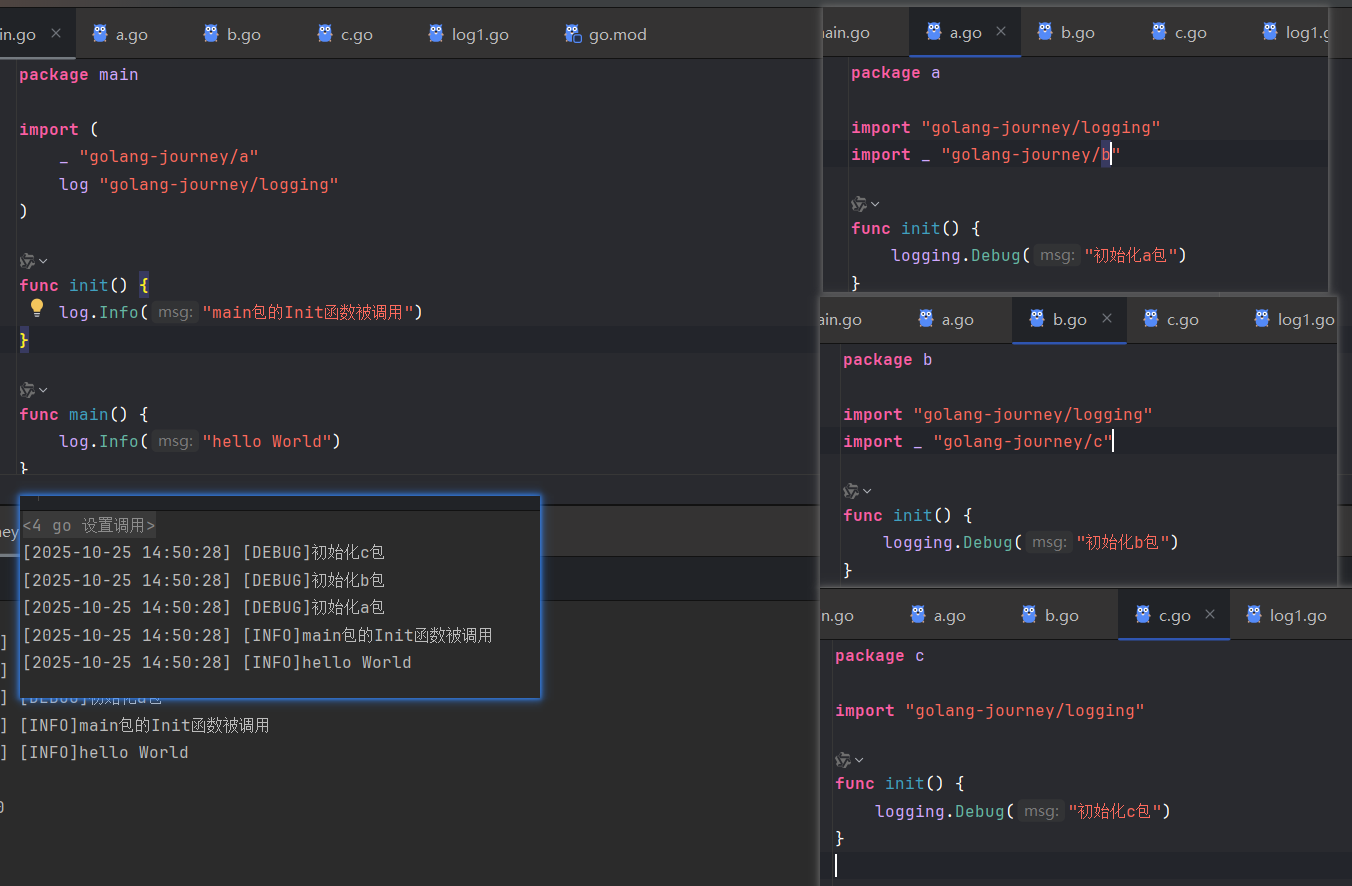Screen dimensions: 1352x886
Task: Click the gopher icon on the active a.go tab
Action: [x=934, y=32]
